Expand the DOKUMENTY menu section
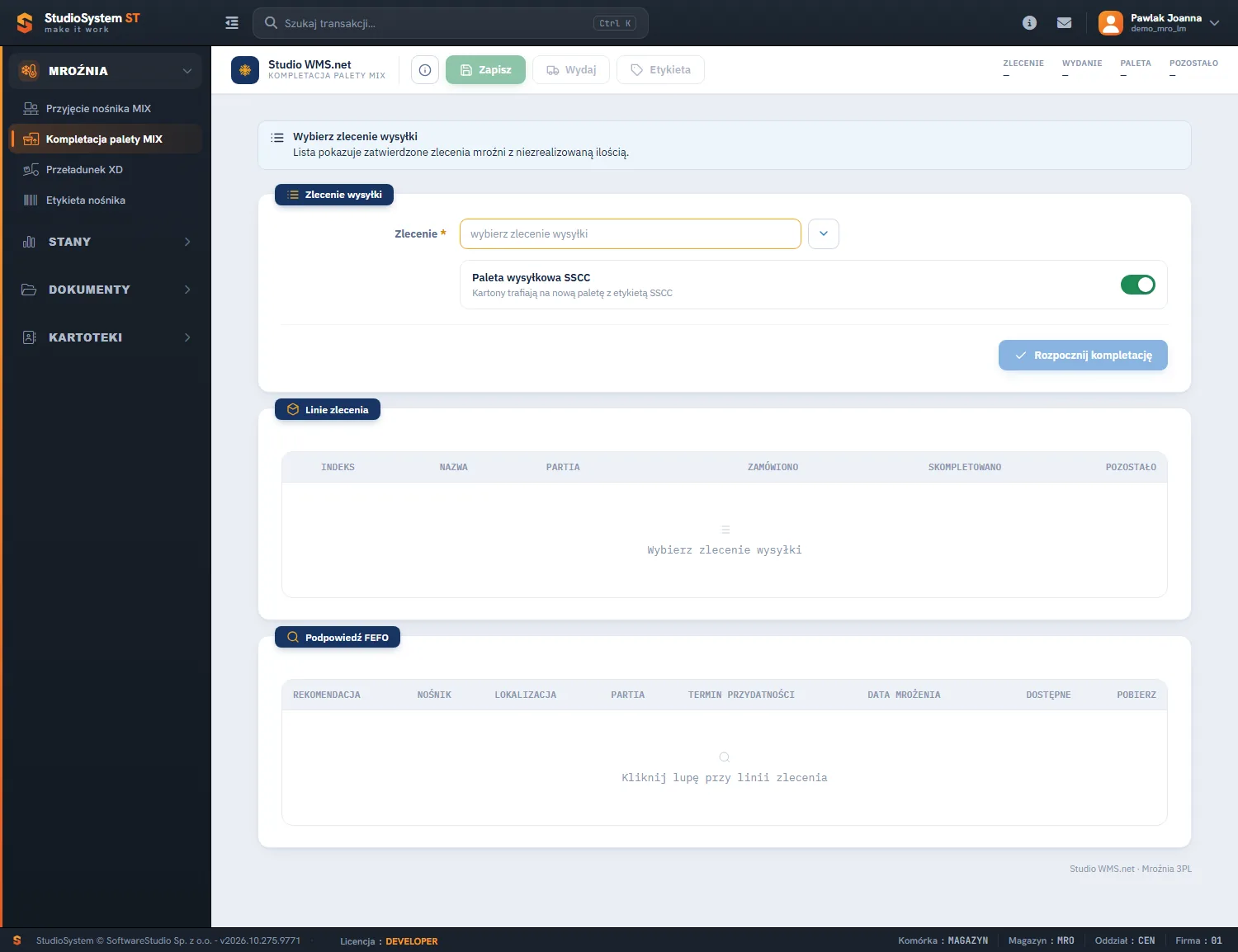Viewport: 1238px width, 952px height. (x=106, y=290)
